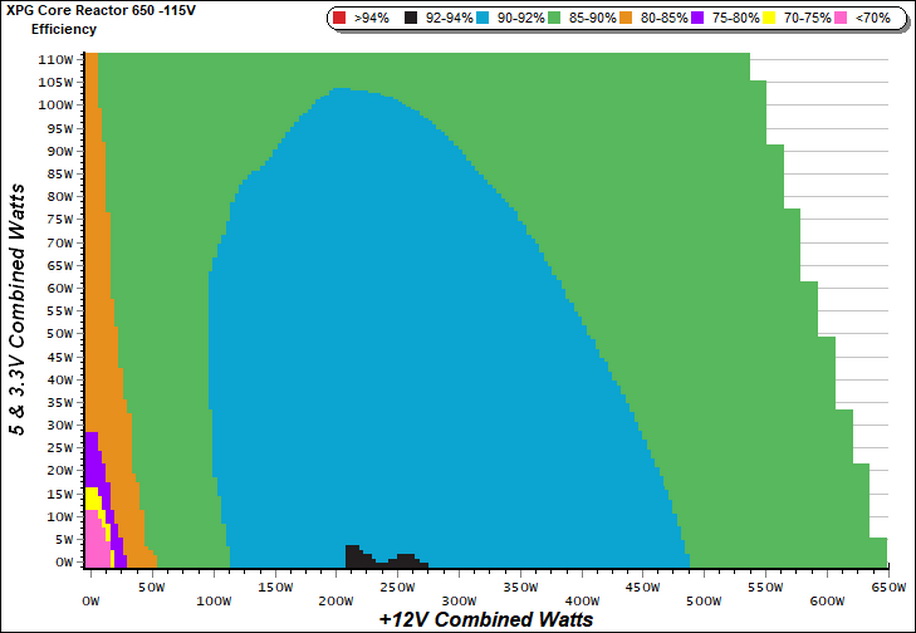This screenshot has width=916, height=633.
Task: Click the '5 & 3.3V Combined Watts' axis title
Action: point(18,309)
